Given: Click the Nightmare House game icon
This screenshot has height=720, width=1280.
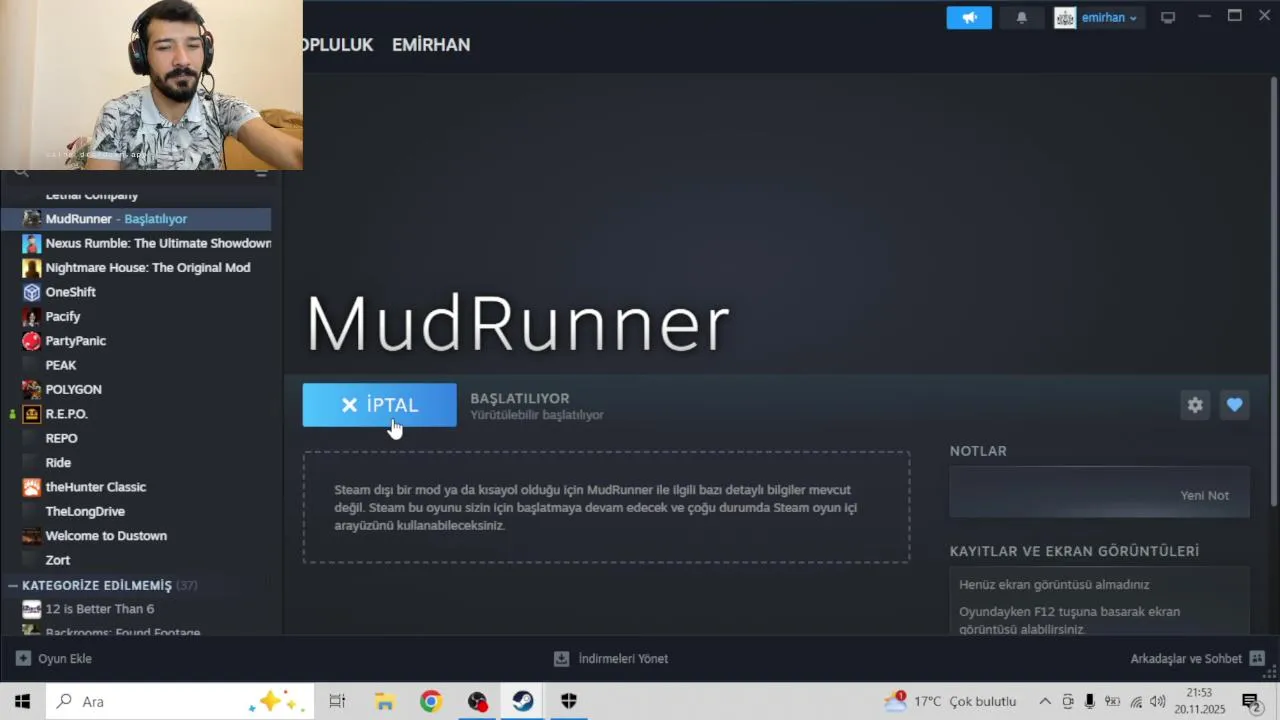Looking at the screenshot, I should click(x=32, y=268).
